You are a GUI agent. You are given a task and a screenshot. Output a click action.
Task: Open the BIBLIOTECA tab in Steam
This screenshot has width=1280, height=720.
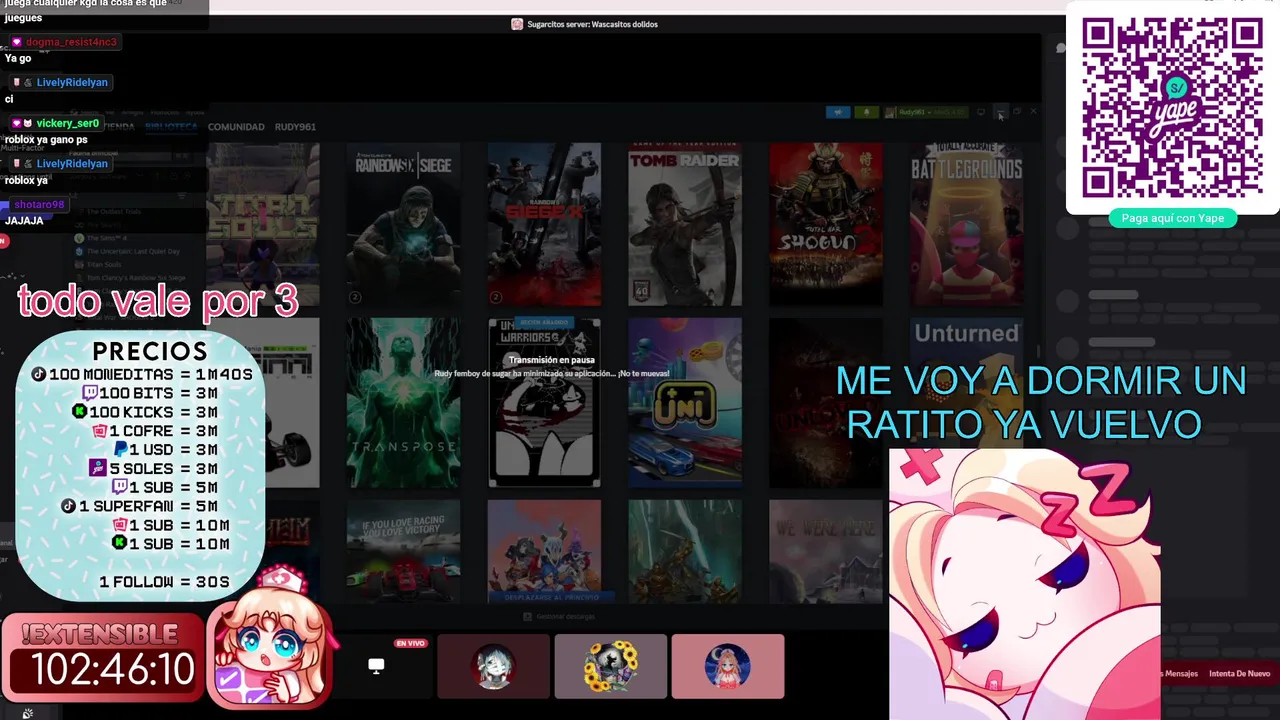pos(171,127)
